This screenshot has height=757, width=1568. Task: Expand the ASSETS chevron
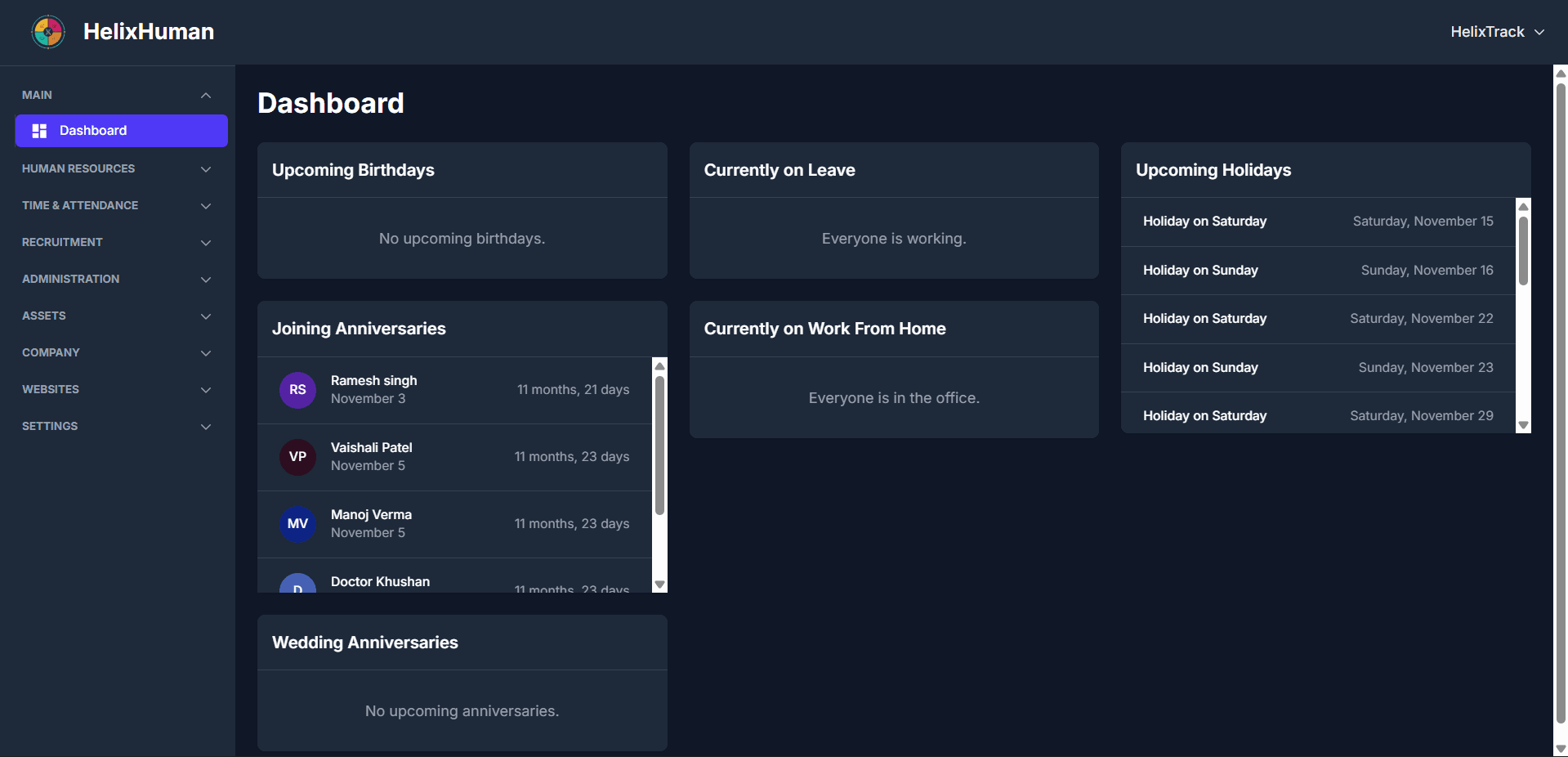(206, 316)
